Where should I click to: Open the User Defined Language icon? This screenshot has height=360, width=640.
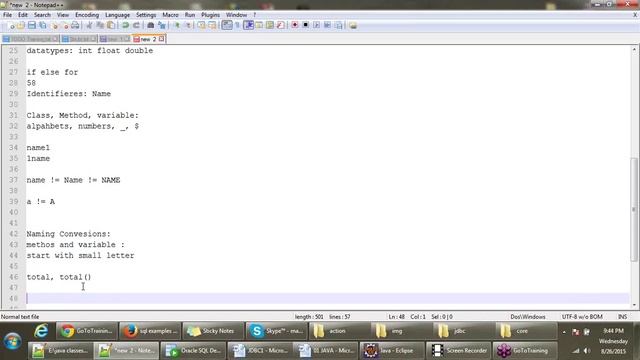[259, 25]
